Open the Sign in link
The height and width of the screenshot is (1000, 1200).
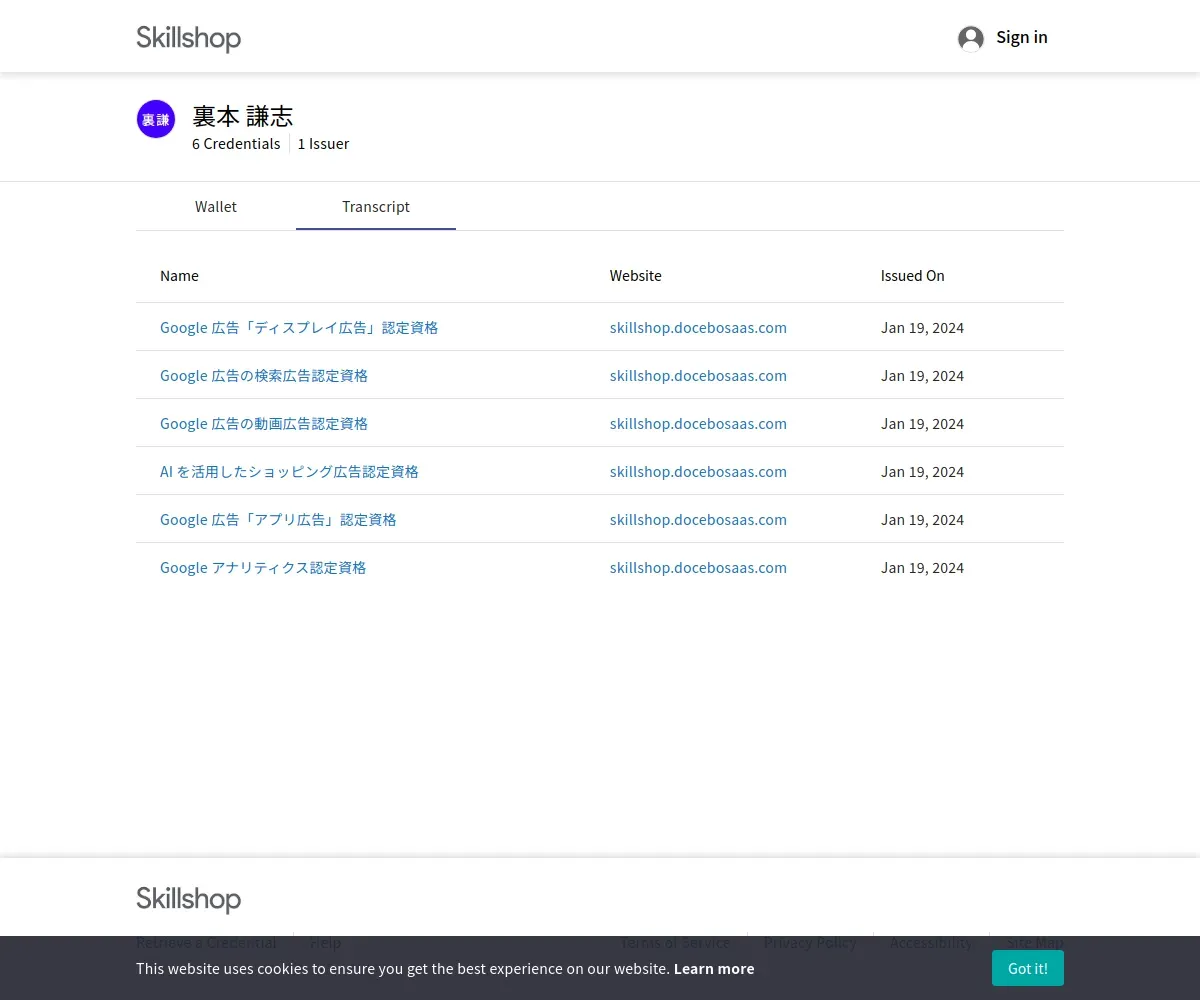point(1022,37)
